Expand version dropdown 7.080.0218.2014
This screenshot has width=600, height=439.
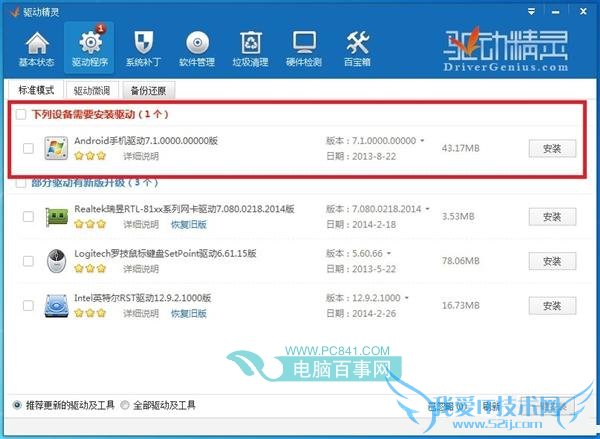(427, 209)
